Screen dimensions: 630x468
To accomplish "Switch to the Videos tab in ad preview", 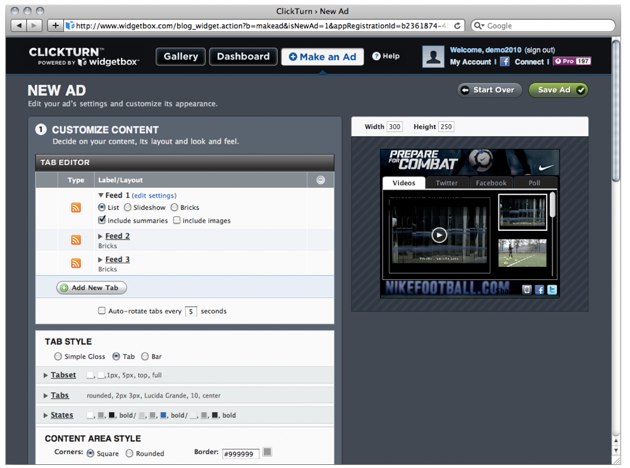I will click(x=403, y=183).
